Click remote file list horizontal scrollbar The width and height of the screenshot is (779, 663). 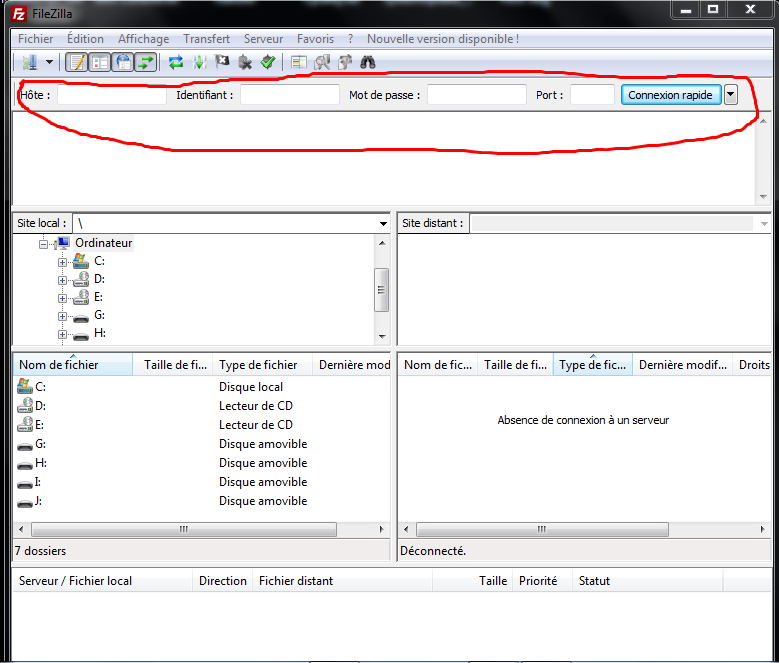click(x=542, y=529)
